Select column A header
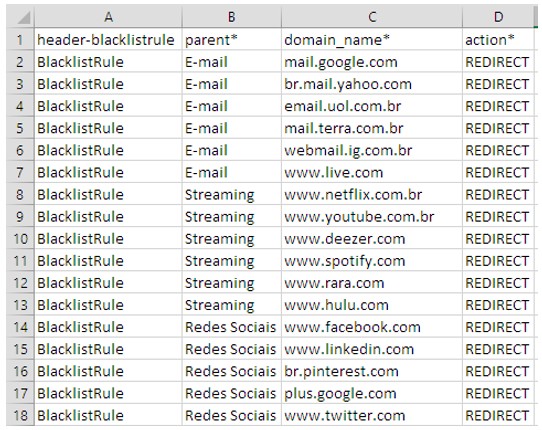Viewport: 542px width, 430px height. click(108, 17)
